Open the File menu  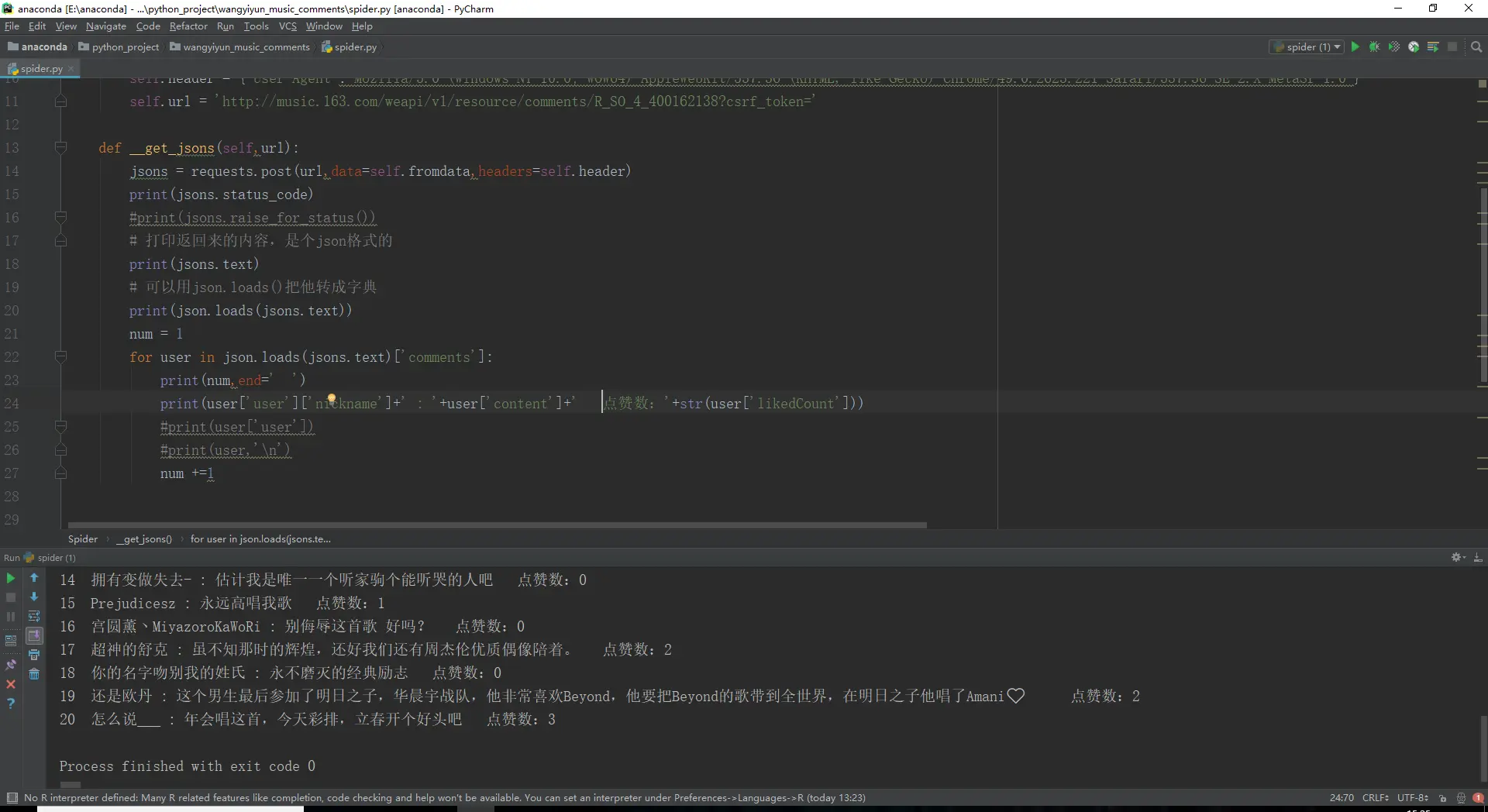[x=12, y=26]
